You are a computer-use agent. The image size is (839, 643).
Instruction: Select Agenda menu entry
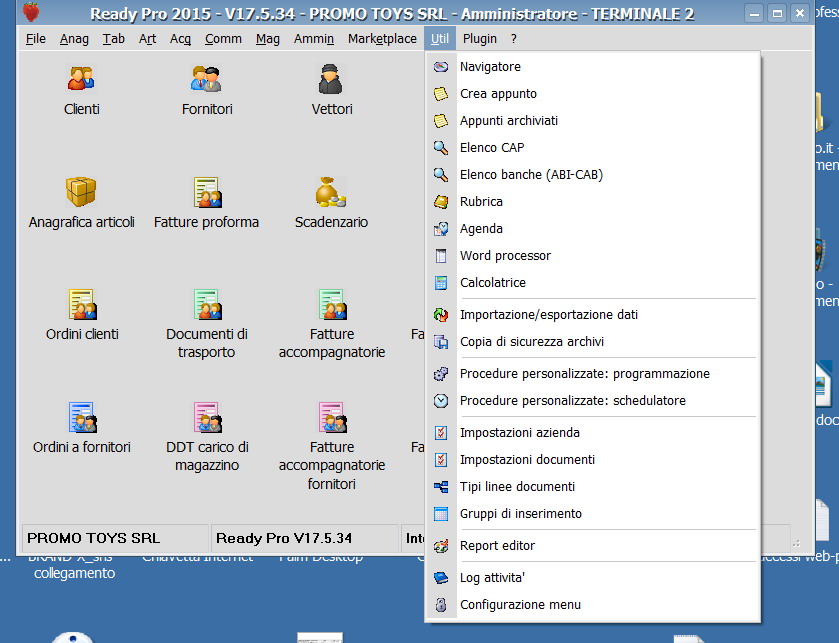tap(592, 228)
